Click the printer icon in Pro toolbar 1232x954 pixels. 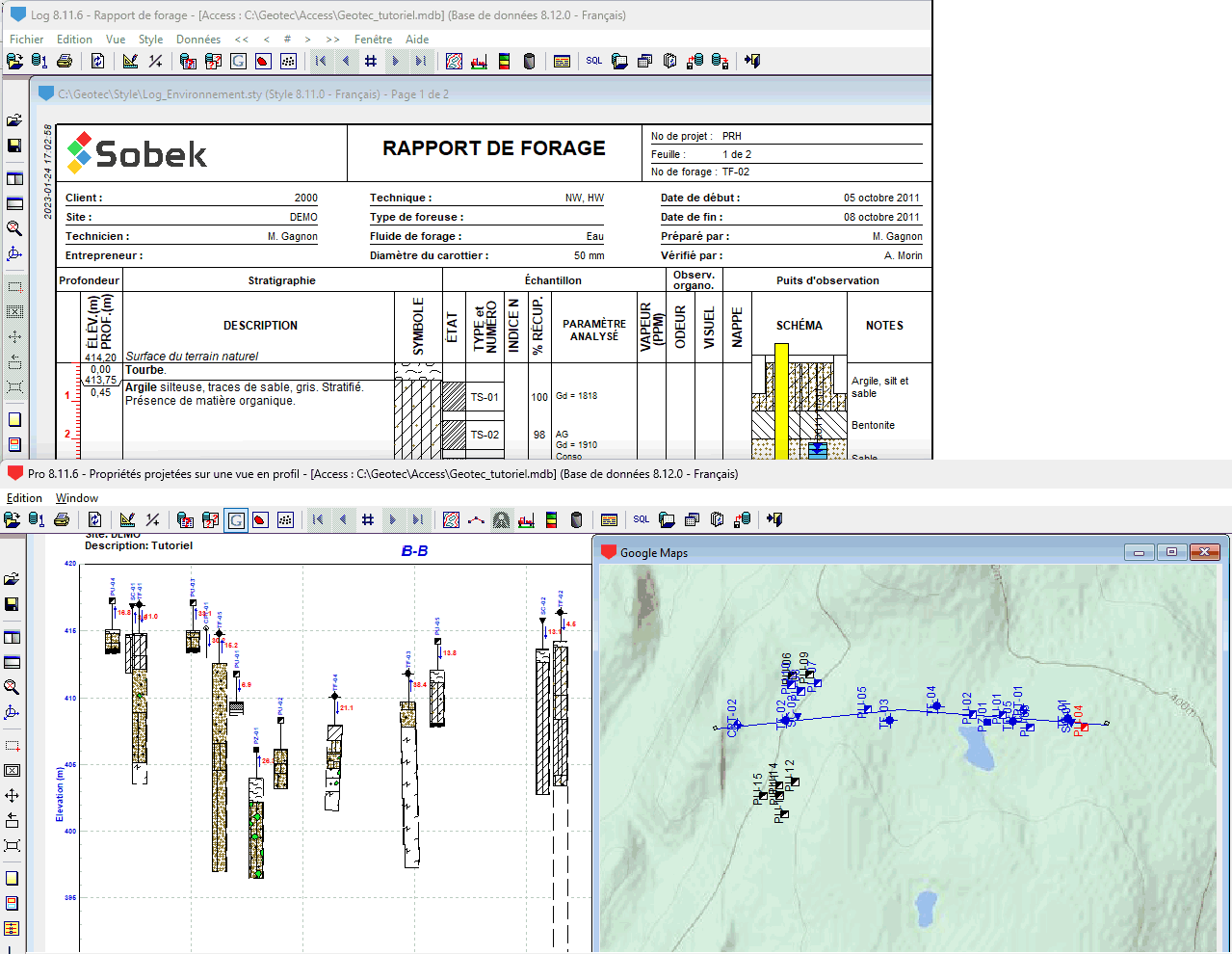62,519
